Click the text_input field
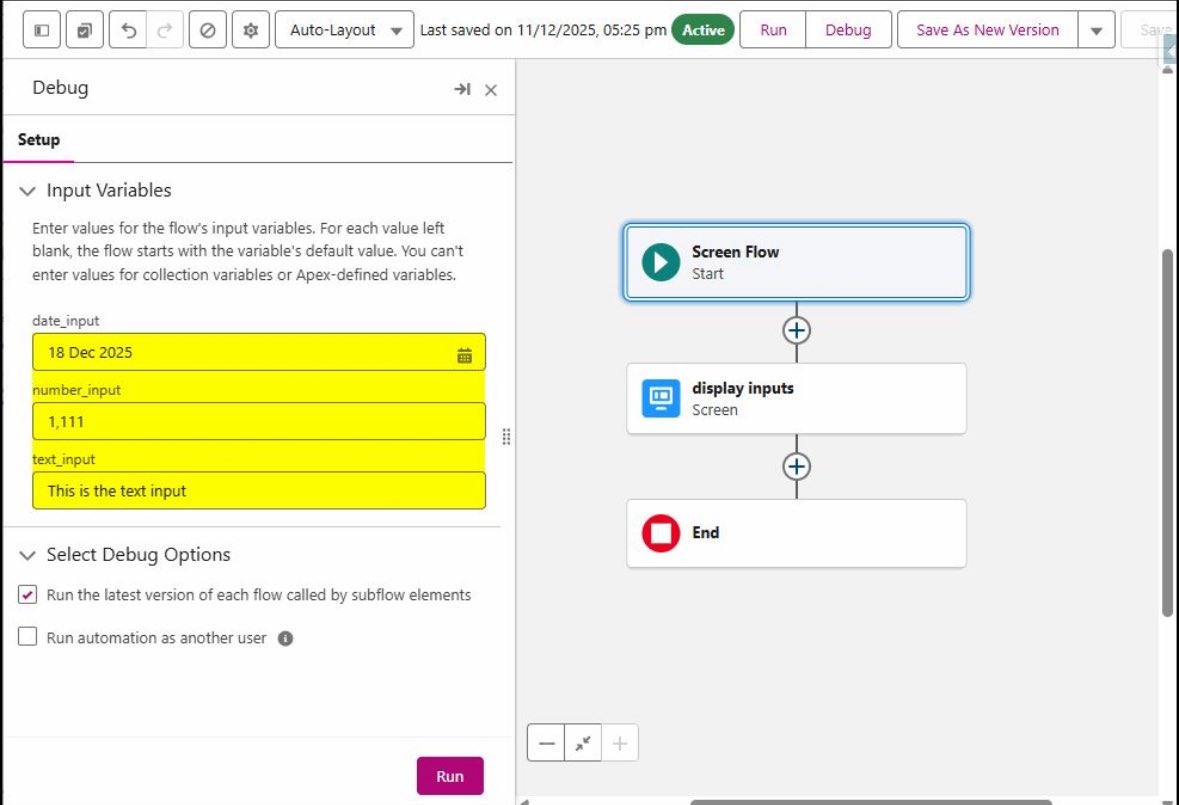This screenshot has height=805, width=1179. point(259,491)
